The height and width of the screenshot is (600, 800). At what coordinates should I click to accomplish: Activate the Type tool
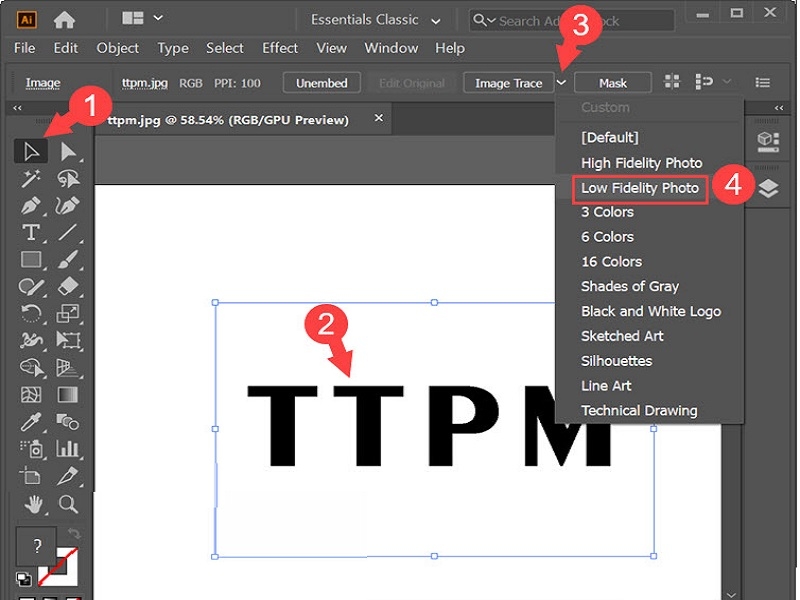click(x=31, y=233)
